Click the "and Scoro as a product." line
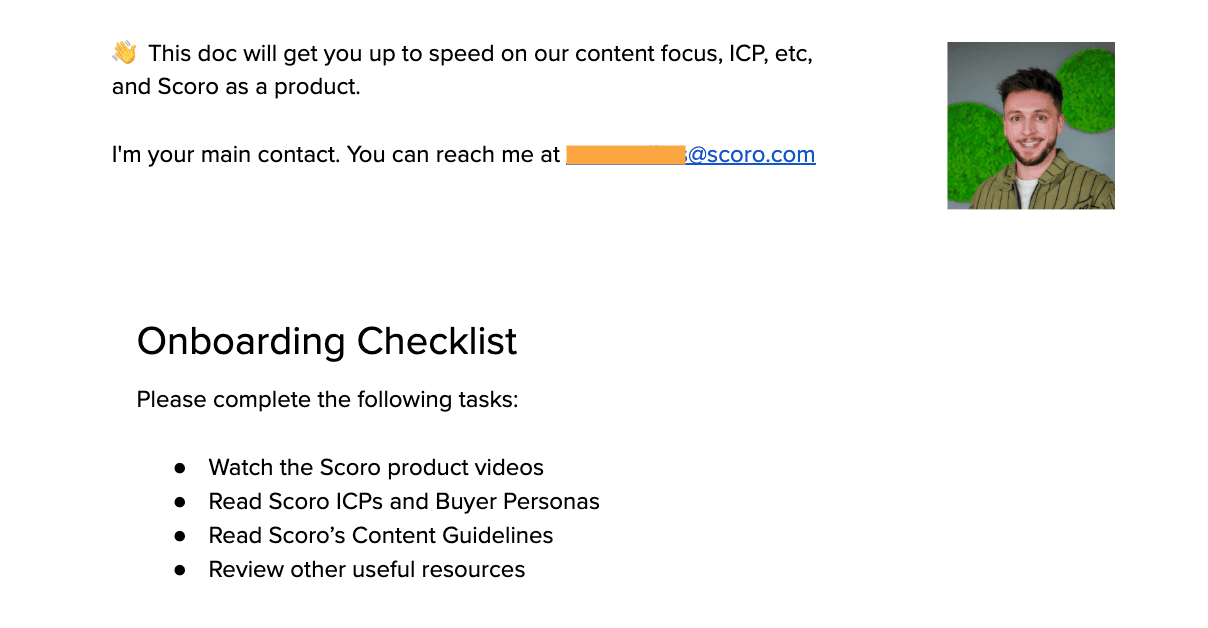This screenshot has height=628, width=1208. 235,87
